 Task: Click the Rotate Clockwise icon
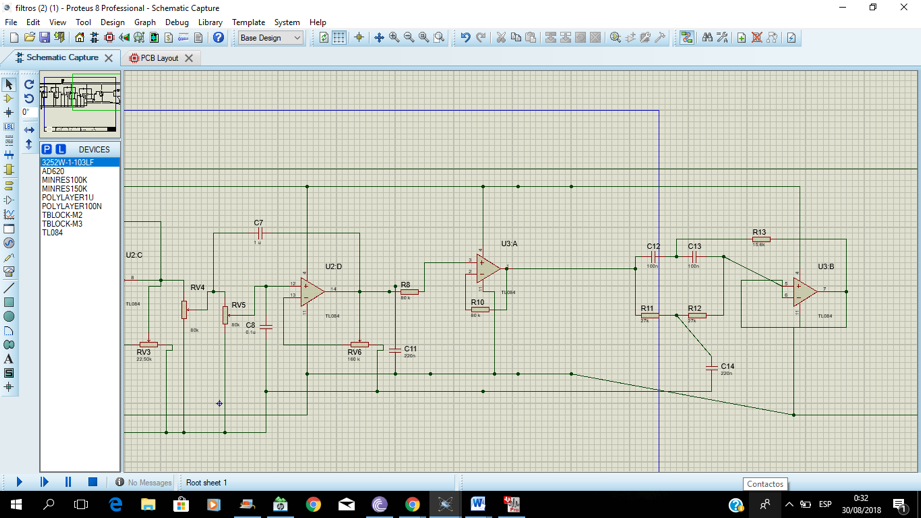pyautogui.click(x=29, y=85)
